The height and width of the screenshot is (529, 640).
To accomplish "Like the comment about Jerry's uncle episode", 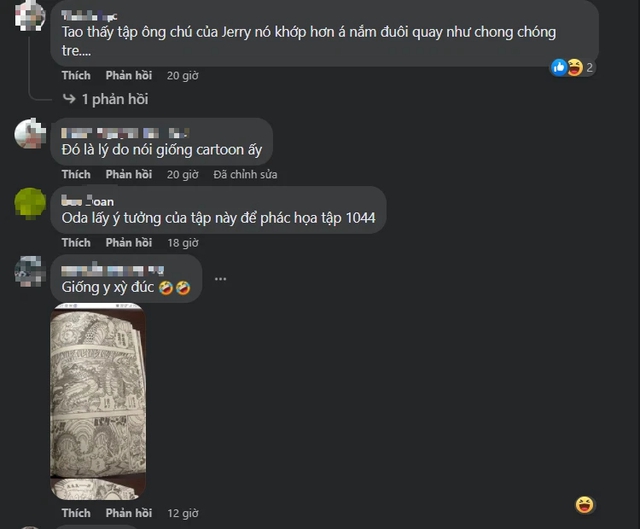I will (x=76, y=76).
